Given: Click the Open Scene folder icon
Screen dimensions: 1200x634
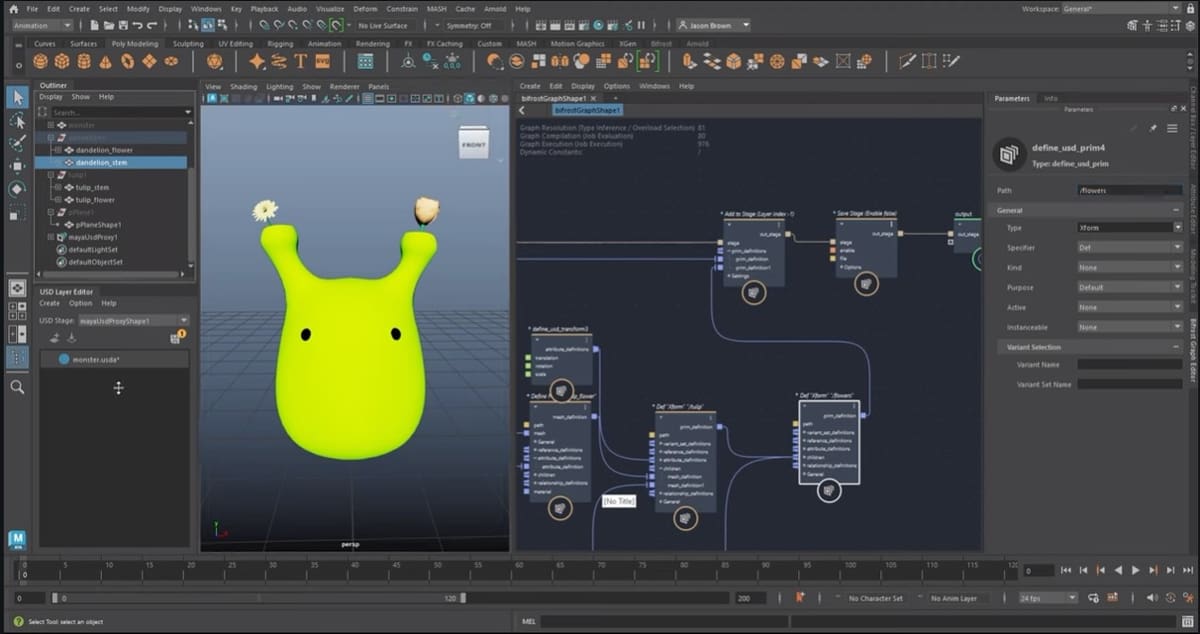Looking at the screenshot, I should coord(108,25).
